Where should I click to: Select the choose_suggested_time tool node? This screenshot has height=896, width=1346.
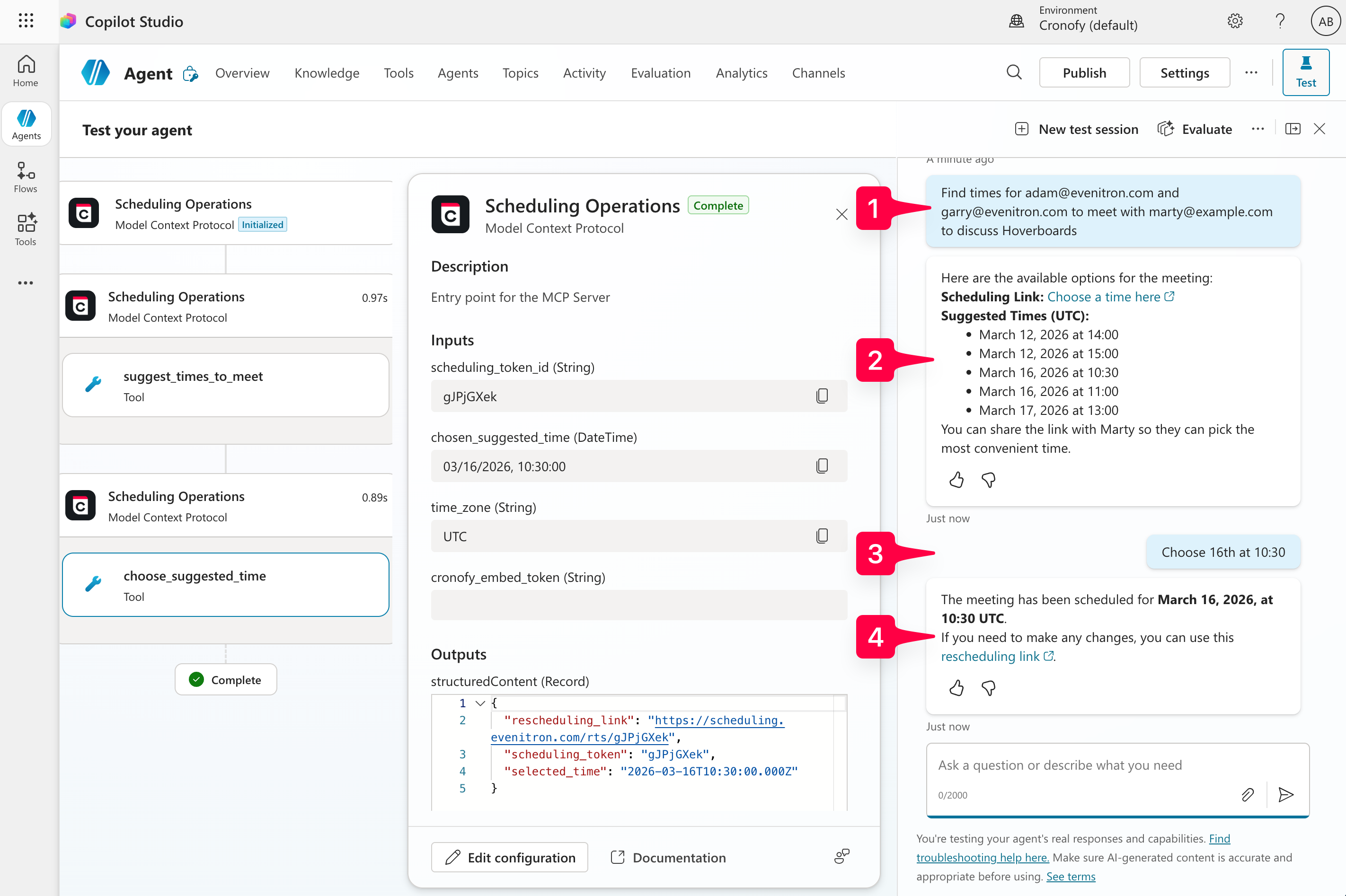click(x=225, y=585)
